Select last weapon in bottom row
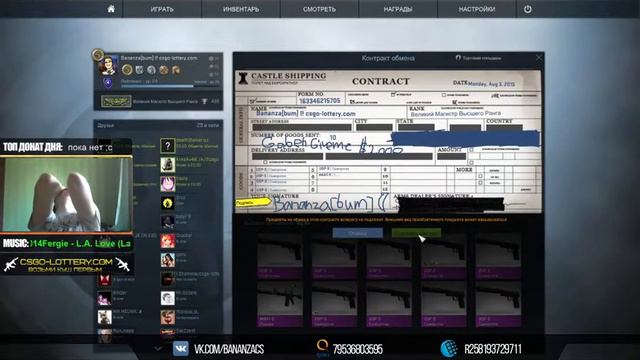The width and height of the screenshot is (640, 360). [x=498, y=304]
